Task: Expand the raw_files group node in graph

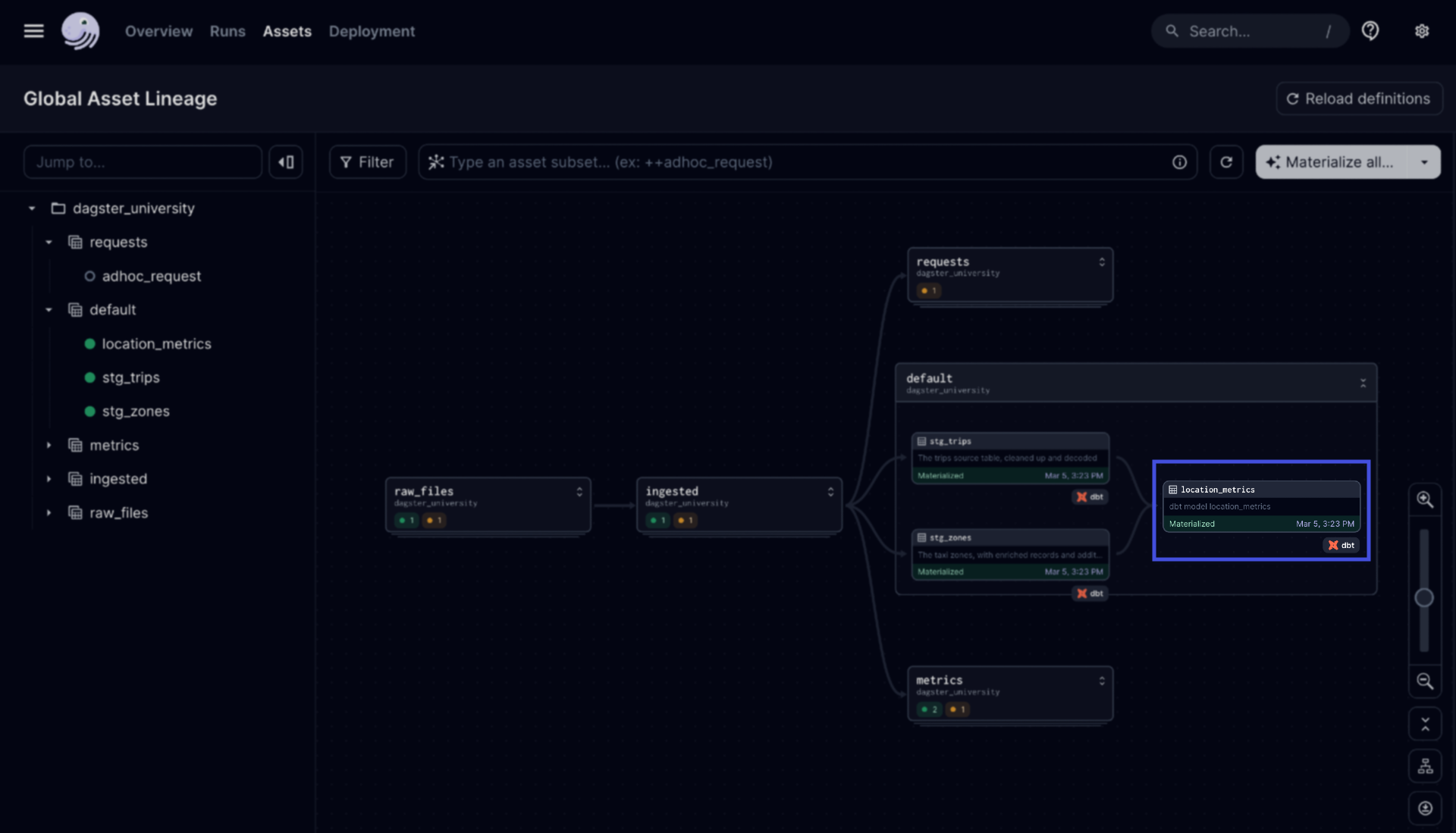Action: 579,492
